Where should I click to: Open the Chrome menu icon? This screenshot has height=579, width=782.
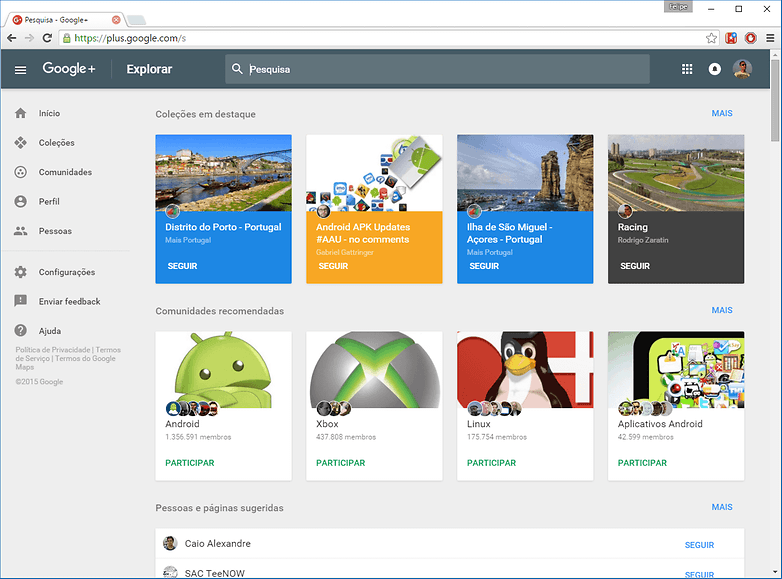pos(770,38)
